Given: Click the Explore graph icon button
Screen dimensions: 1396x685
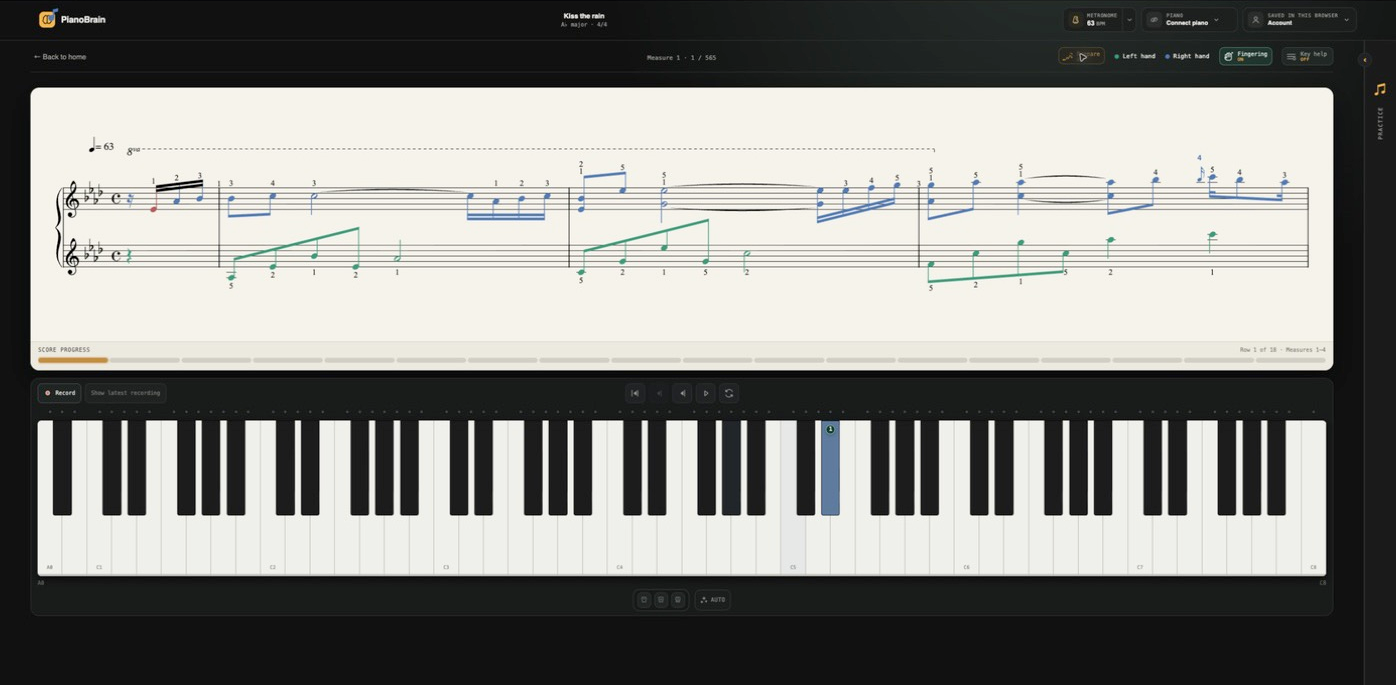Looking at the screenshot, I should coord(1081,56).
